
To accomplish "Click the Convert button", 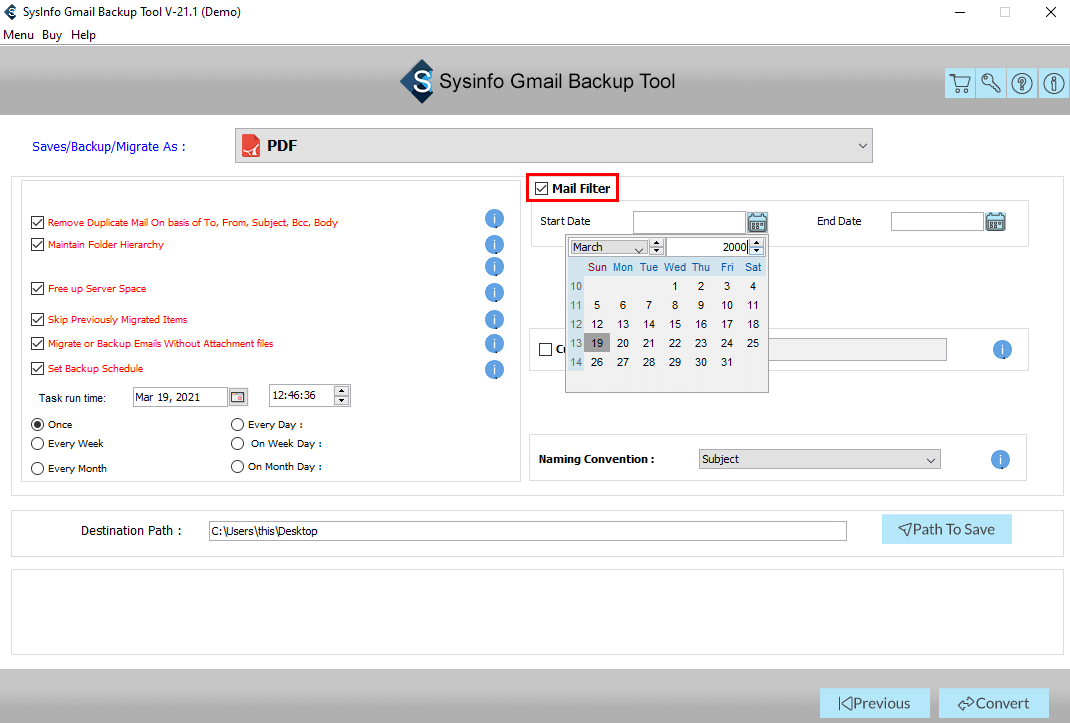I will 994,703.
